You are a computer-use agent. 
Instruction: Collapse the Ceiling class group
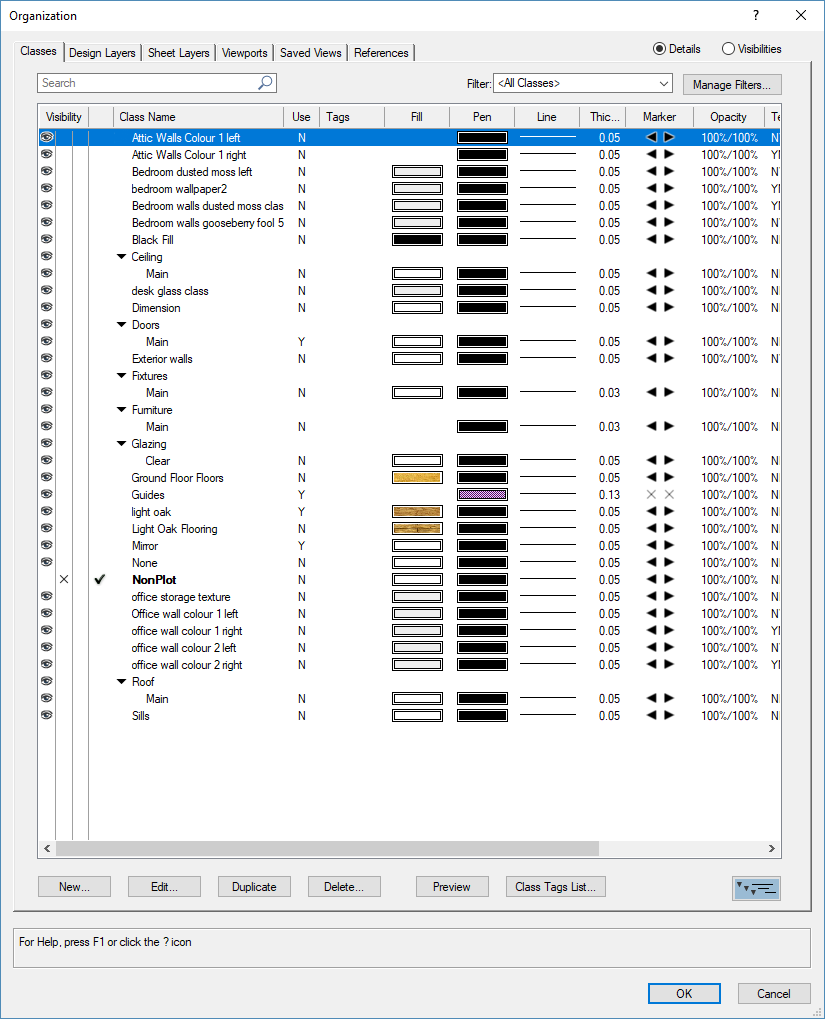pos(122,257)
